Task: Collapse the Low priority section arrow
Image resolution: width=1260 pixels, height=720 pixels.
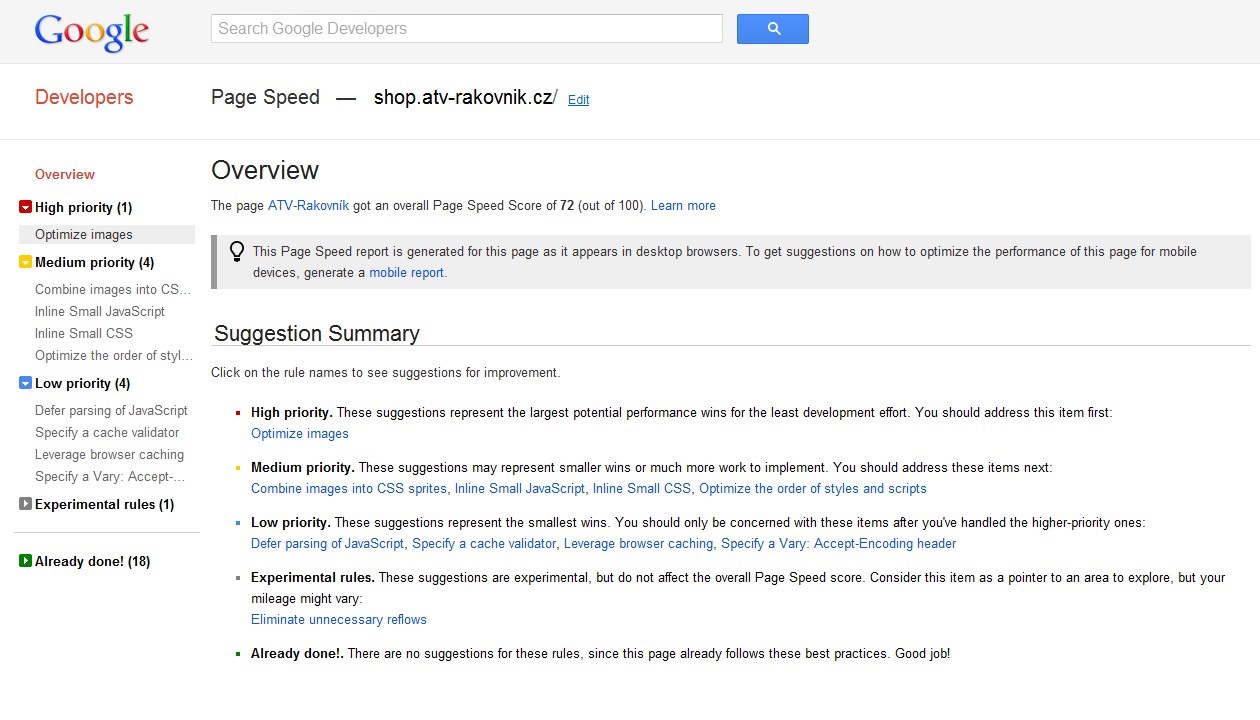Action: (x=25, y=383)
